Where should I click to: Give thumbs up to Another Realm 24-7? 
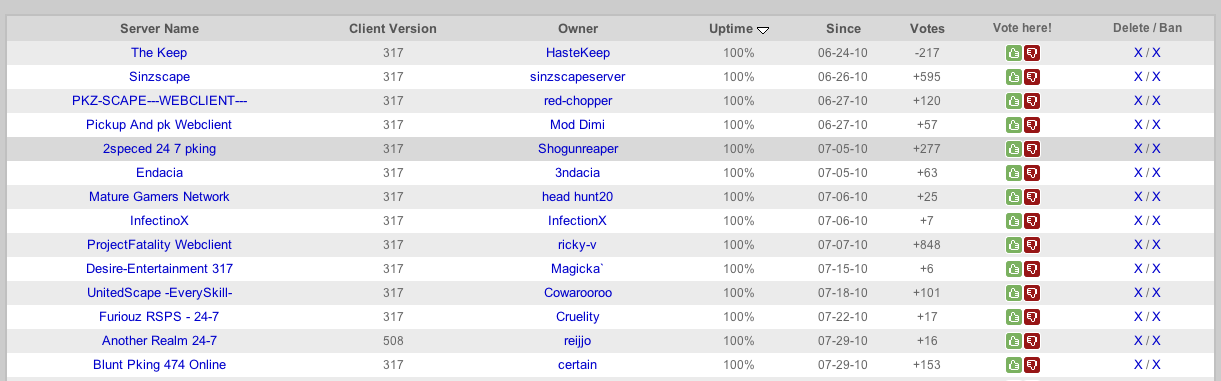click(1013, 341)
